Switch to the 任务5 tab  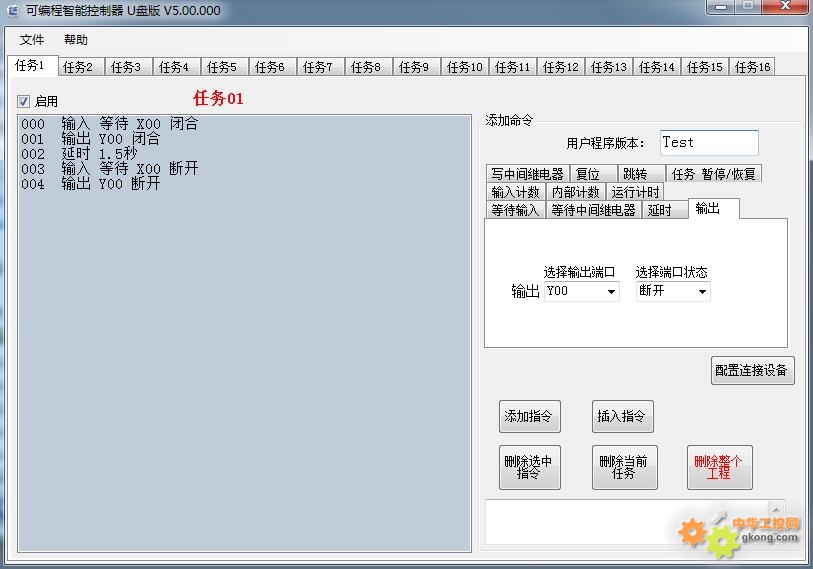pyautogui.click(x=225, y=67)
